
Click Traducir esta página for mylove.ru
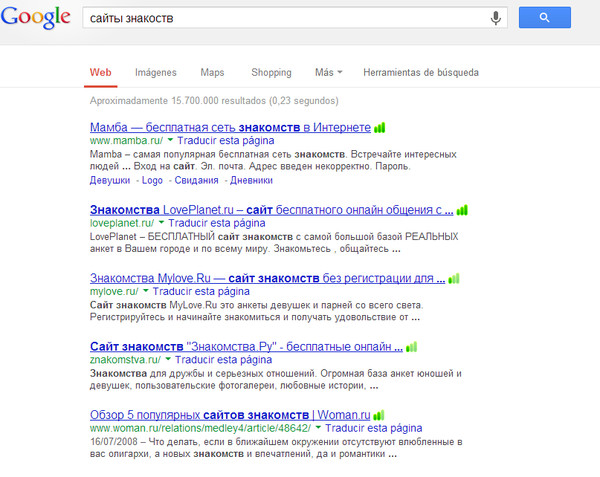(201, 291)
